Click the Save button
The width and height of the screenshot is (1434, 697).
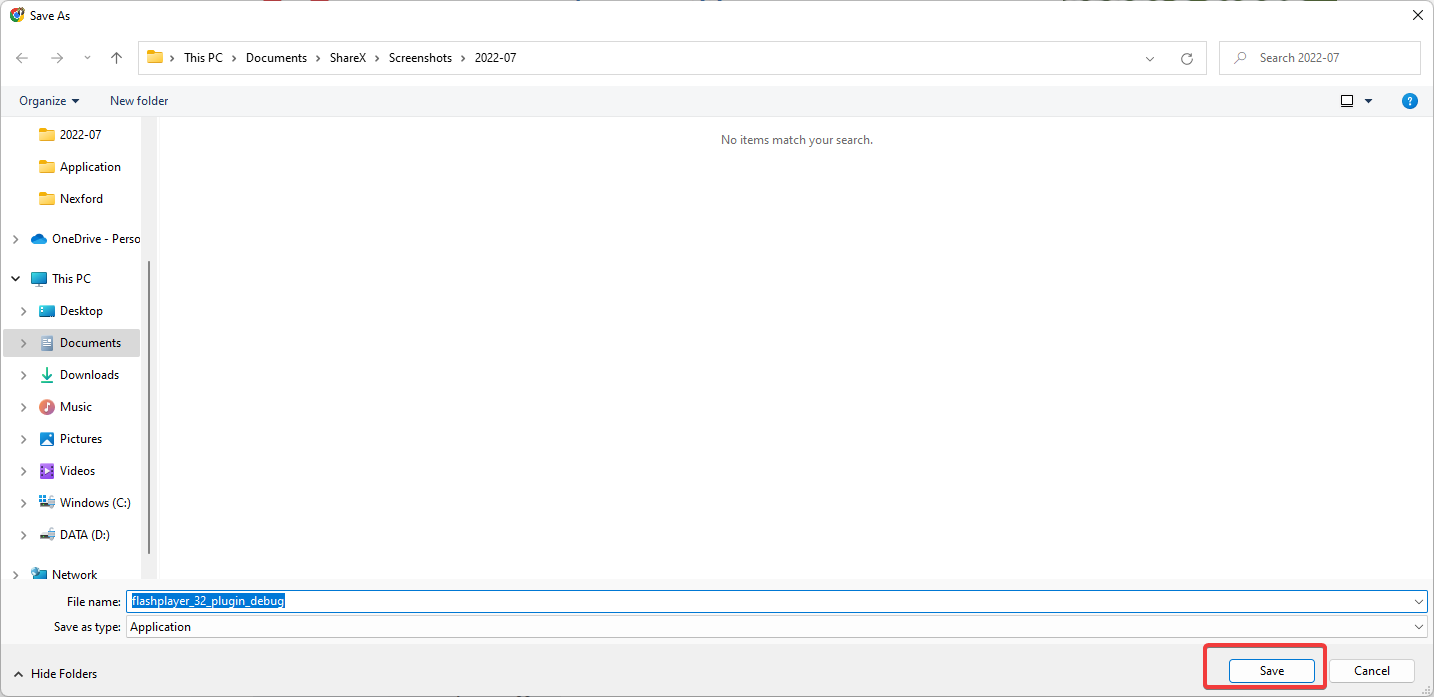tap(1272, 671)
